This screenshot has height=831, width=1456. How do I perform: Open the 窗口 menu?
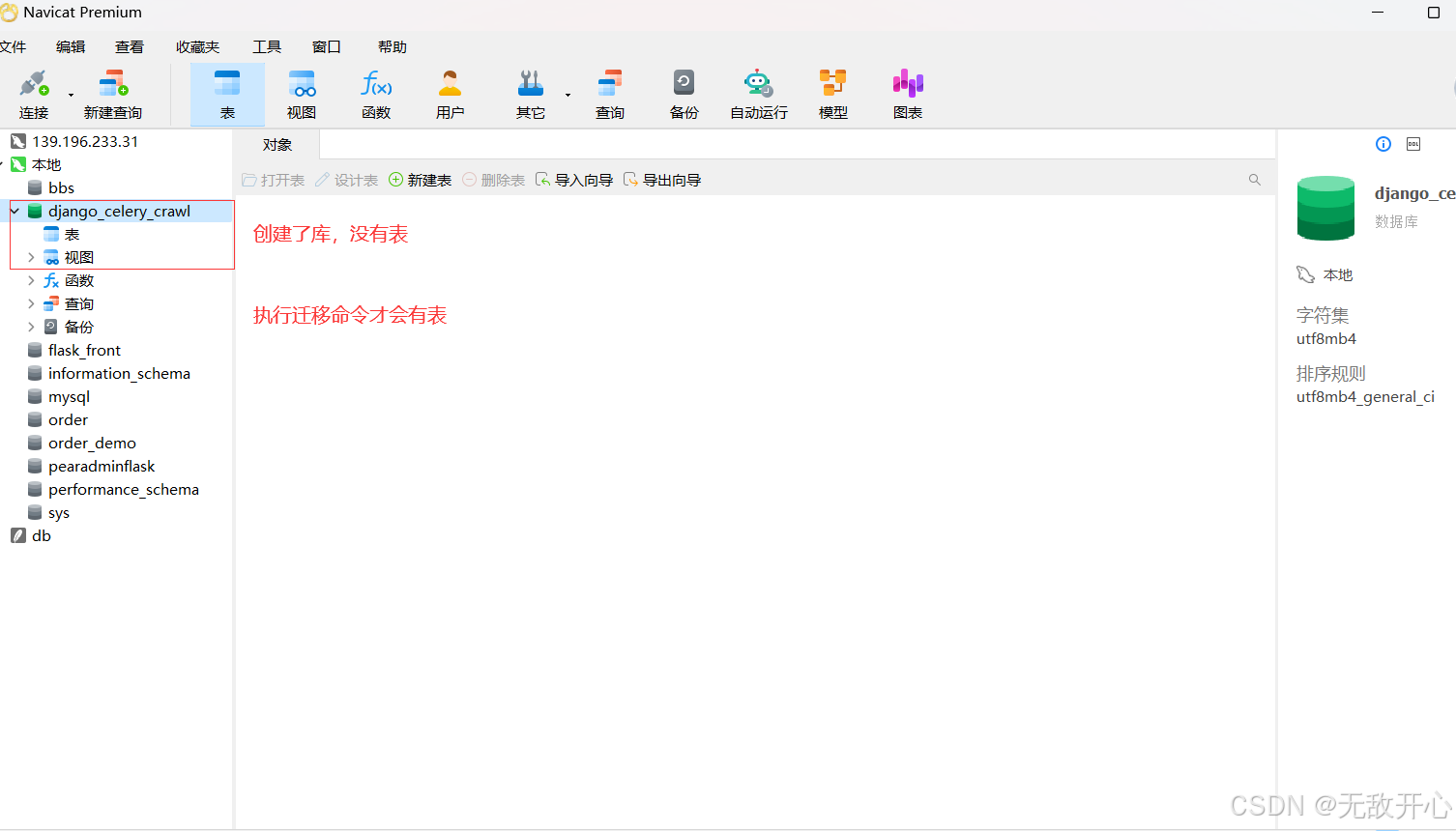(327, 46)
